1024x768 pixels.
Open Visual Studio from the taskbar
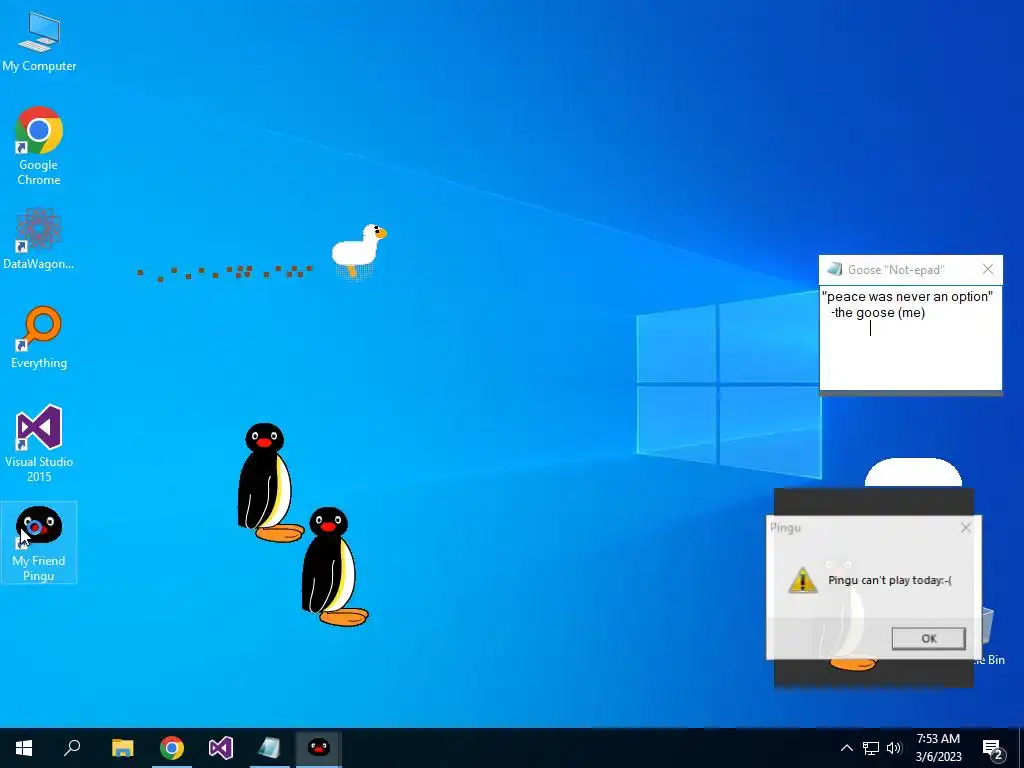pyautogui.click(x=221, y=748)
